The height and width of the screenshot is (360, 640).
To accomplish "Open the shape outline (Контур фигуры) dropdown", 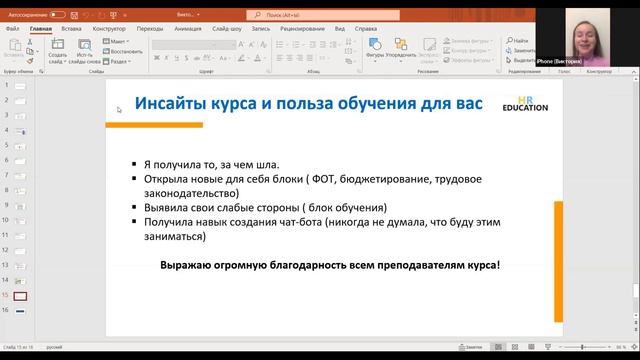I will tap(467, 51).
